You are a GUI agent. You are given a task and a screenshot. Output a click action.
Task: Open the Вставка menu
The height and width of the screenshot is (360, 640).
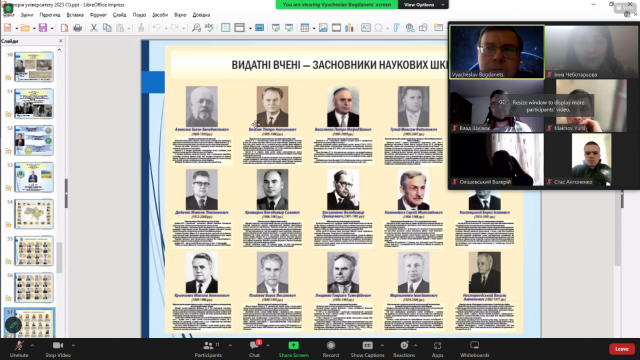click(x=75, y=15)
